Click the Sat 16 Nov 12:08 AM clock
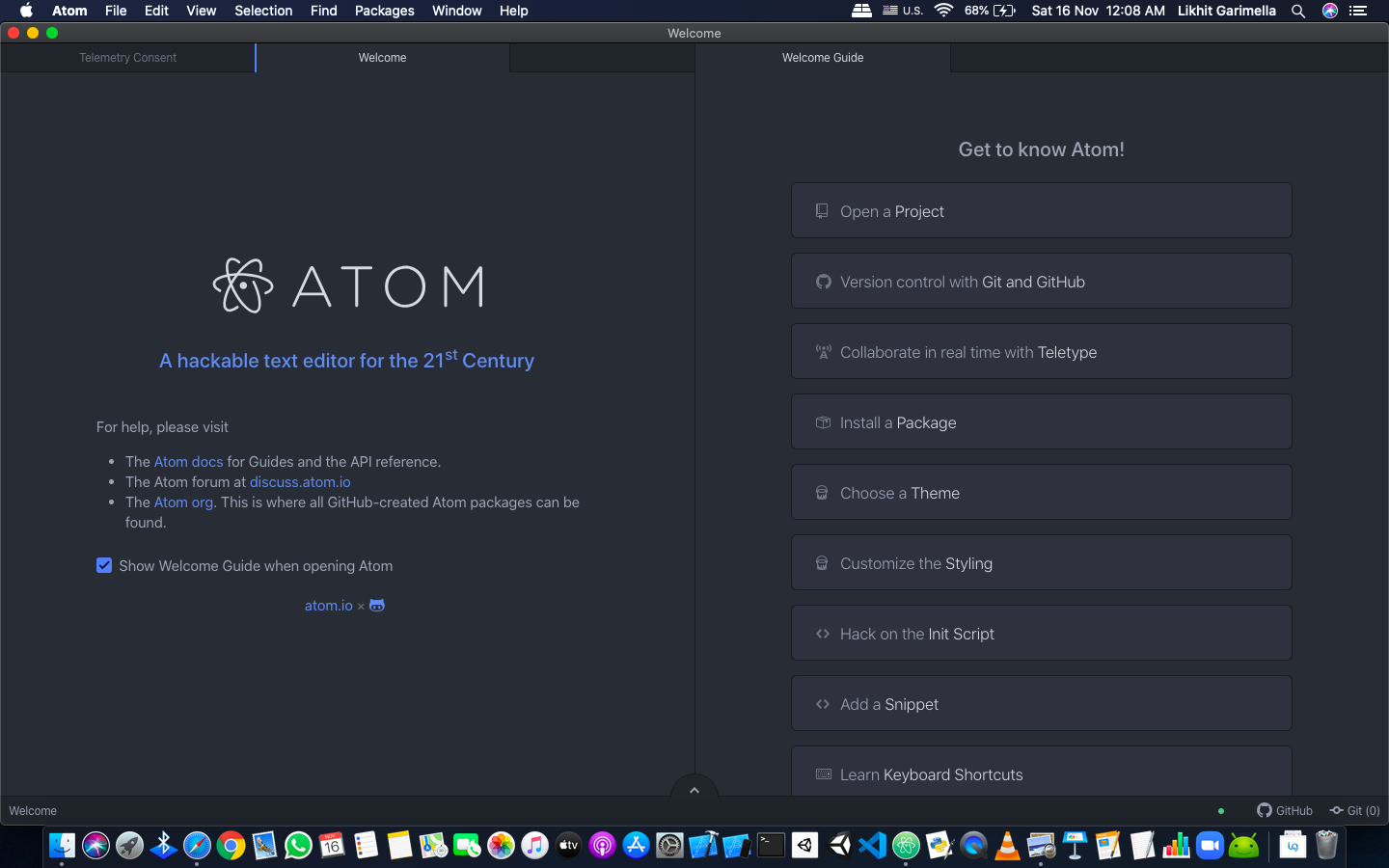Image resolution: width=1389 pixels, height=868 pixels. click(1098, 11)
